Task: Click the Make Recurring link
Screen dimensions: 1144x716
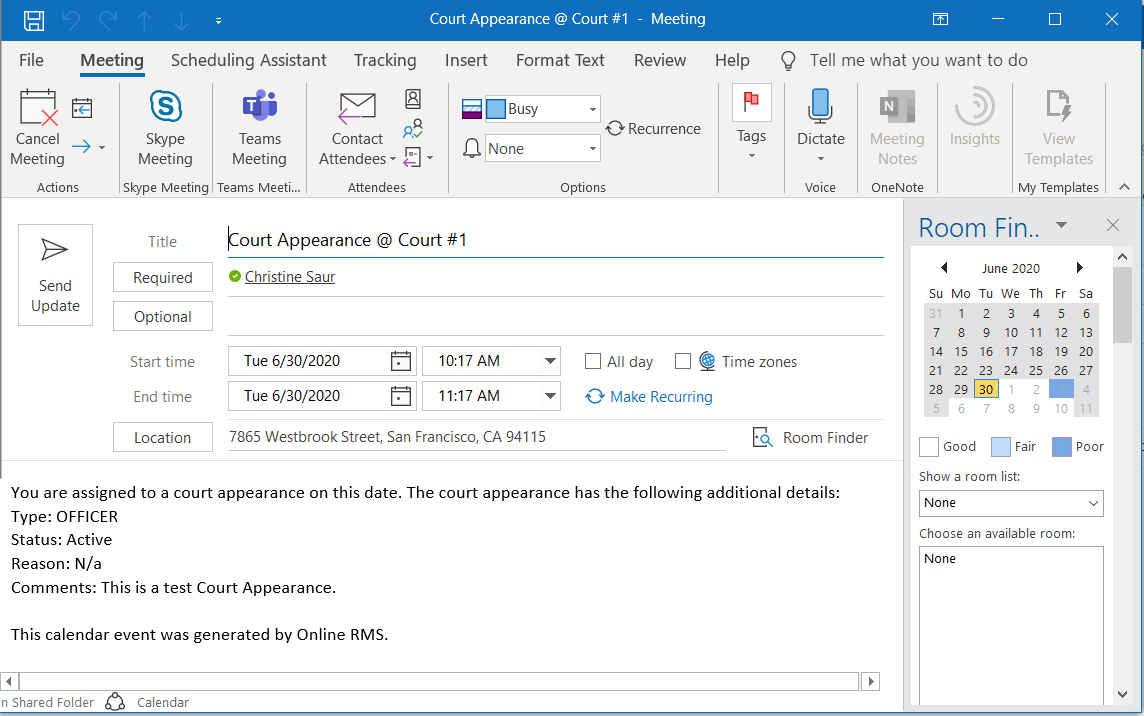Action: 660,397
